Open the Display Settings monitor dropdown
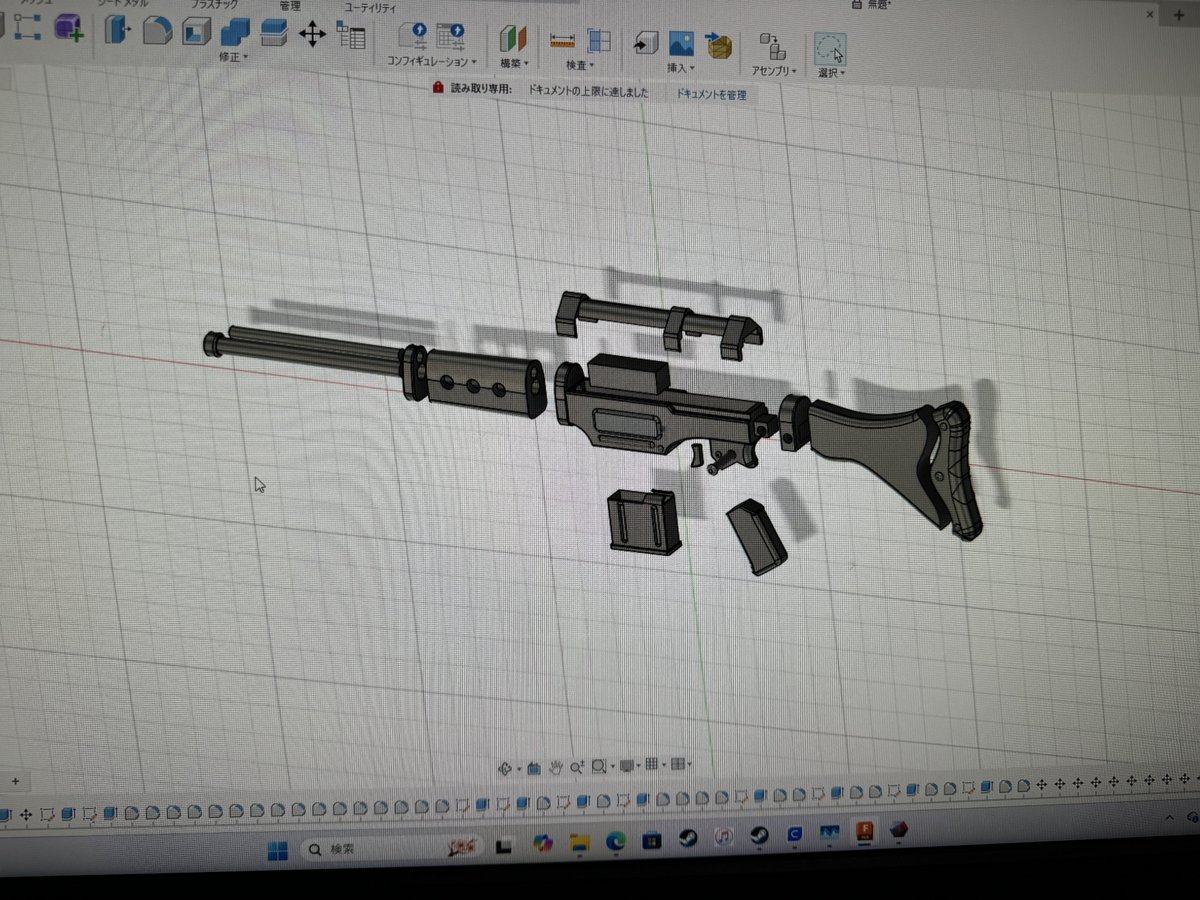The image size is (1200, 900). pyautogui.click(x=630, y=766)
